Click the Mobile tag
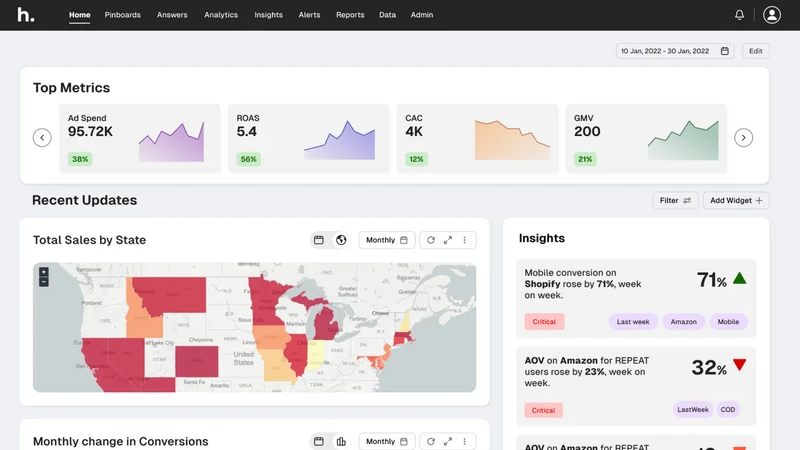800x450 pixels. click(x=728, y=321)
